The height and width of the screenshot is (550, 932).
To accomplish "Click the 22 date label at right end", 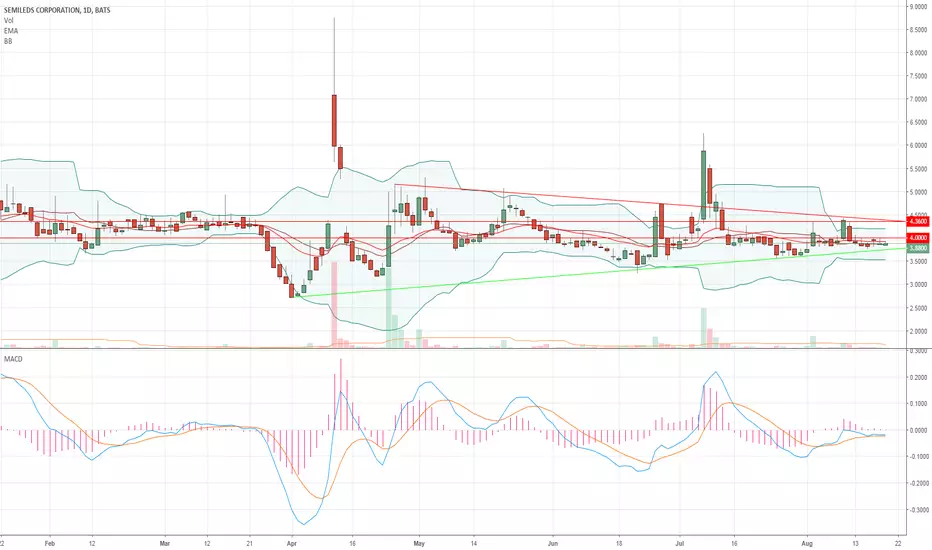I will (898, 543).
